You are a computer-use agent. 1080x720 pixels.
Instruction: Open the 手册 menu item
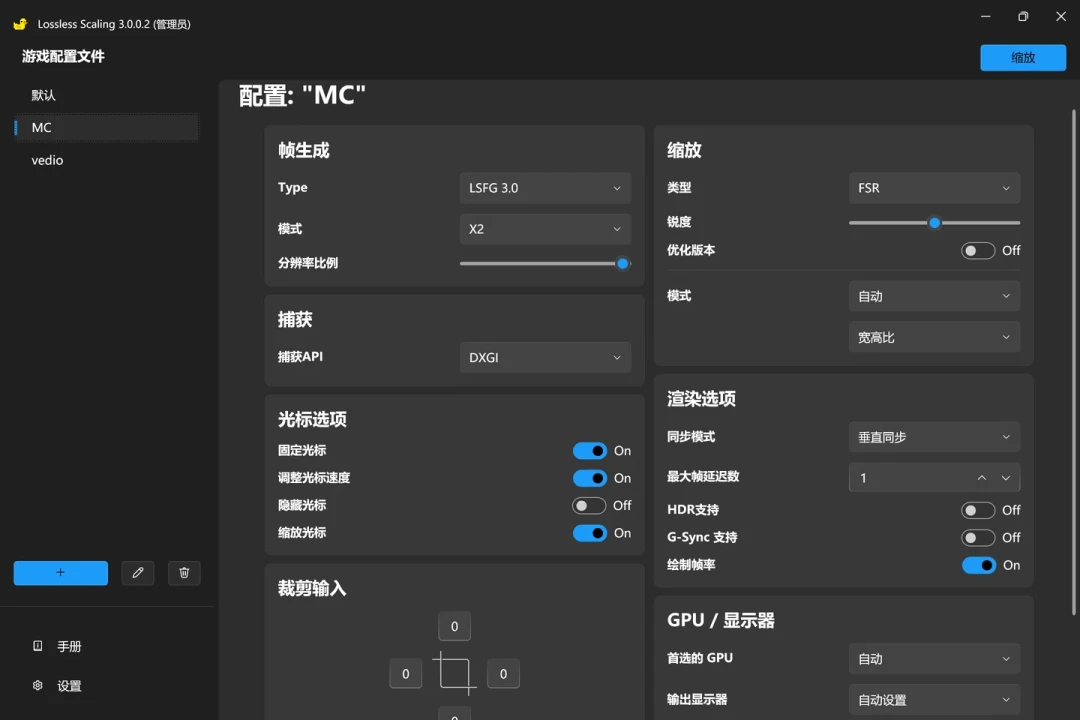click(x=69, y=646)
